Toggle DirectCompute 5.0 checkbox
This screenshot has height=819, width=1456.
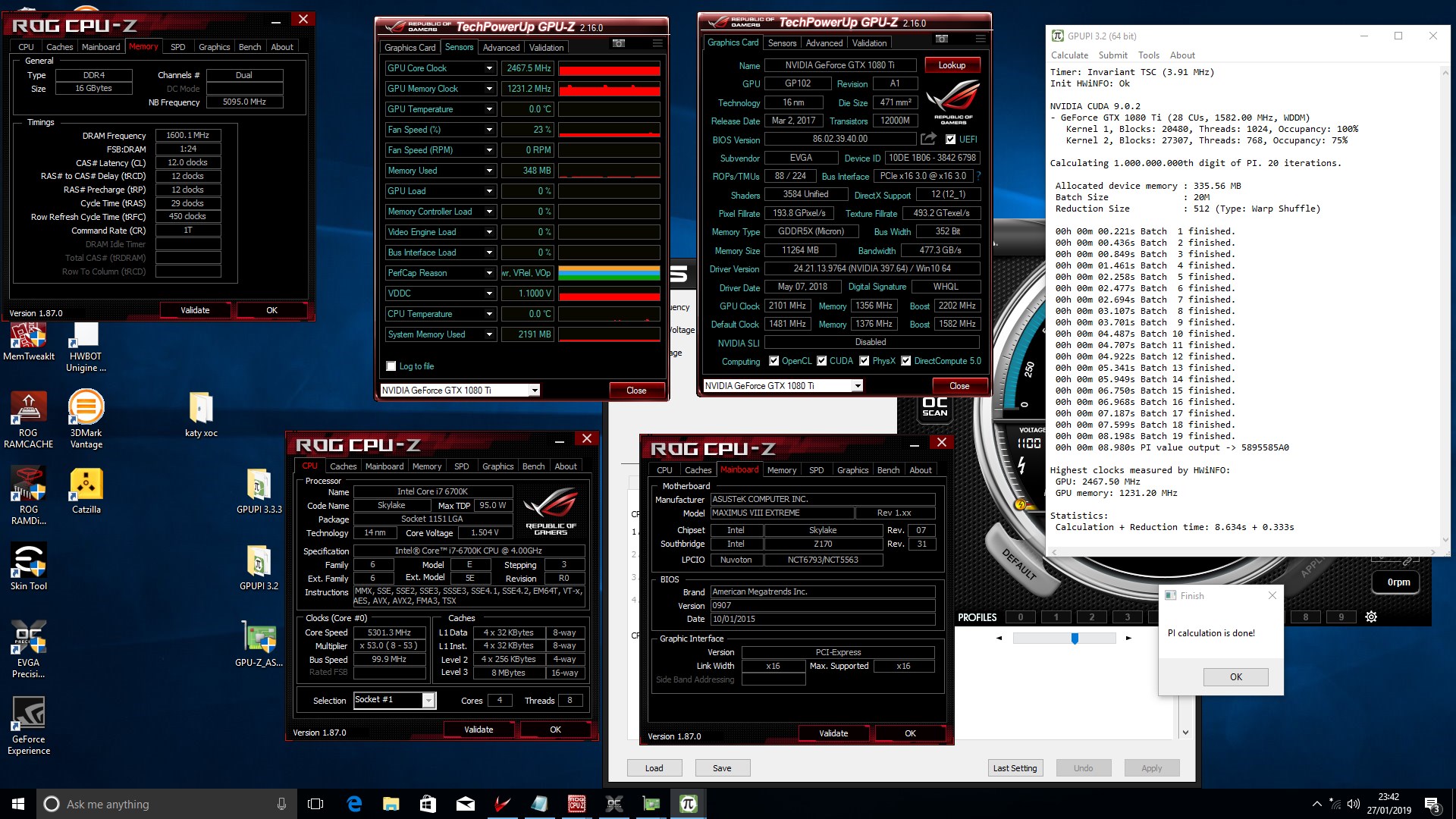tap(905, 361)
